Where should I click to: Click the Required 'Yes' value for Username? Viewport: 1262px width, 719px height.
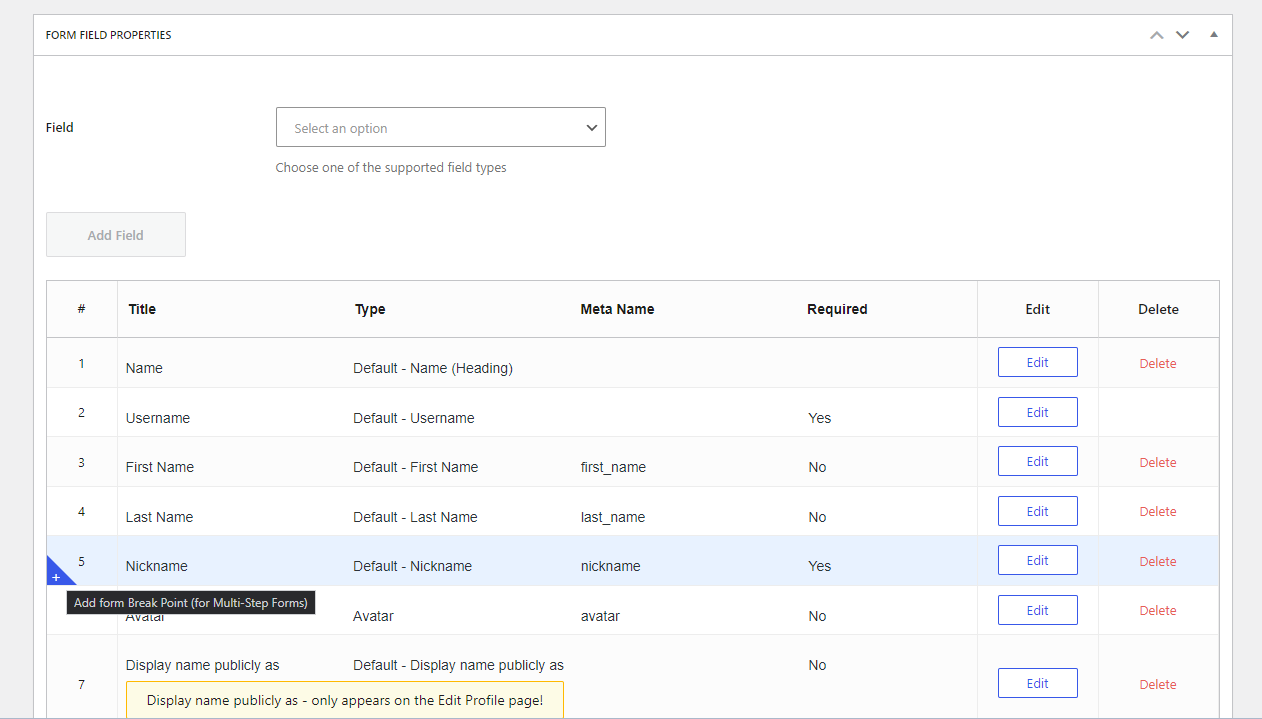(820, 418)
